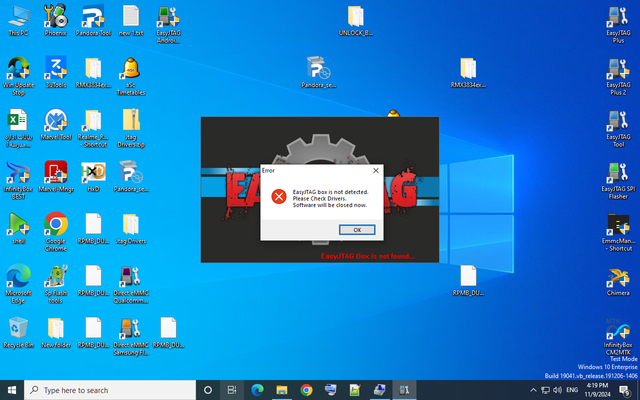Open the Marvel-Mngr shortcut
Screen dimensions: 640x400
tap(56, 176)
